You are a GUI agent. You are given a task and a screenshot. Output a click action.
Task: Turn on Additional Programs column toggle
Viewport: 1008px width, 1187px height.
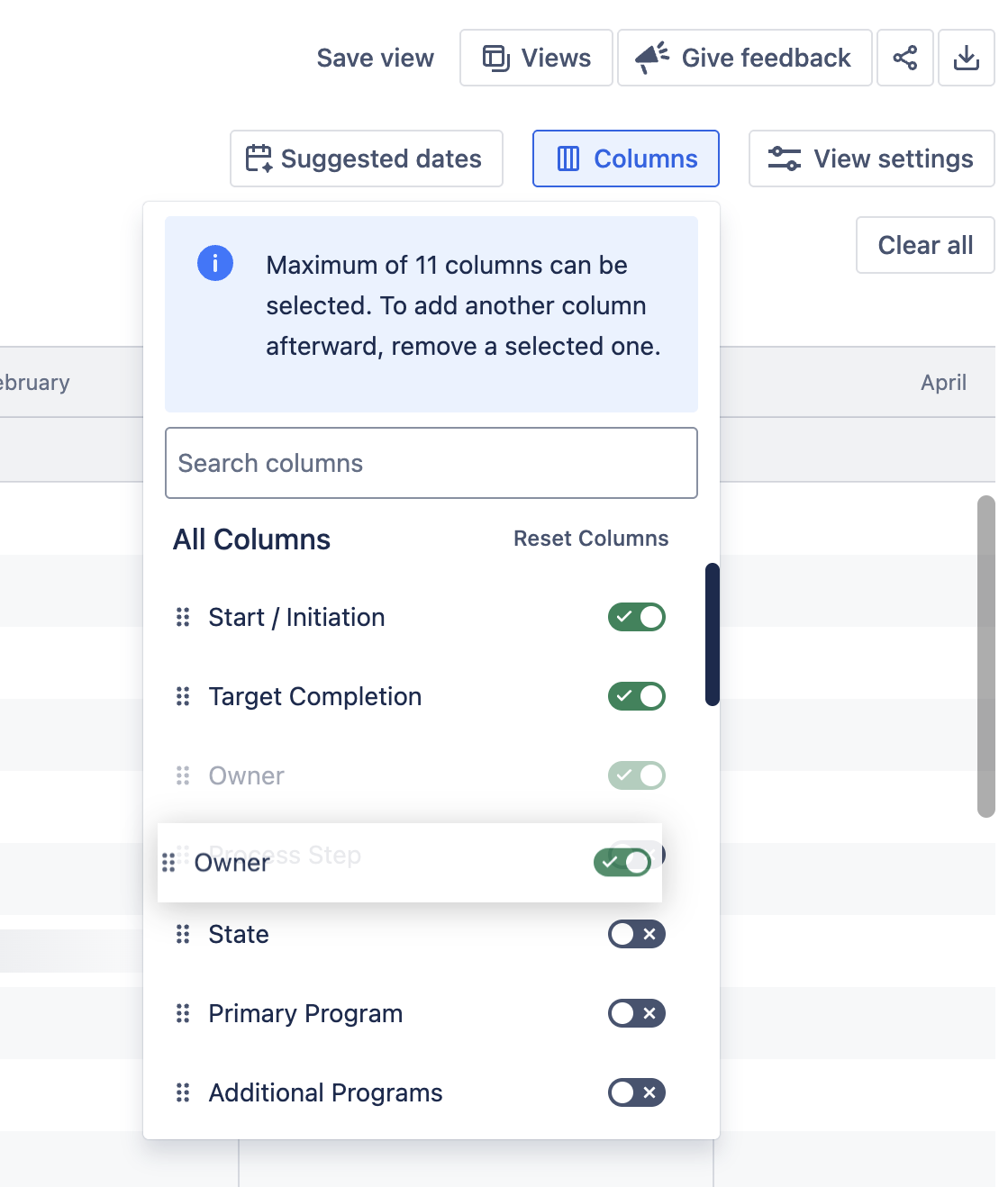point(636,1092)
